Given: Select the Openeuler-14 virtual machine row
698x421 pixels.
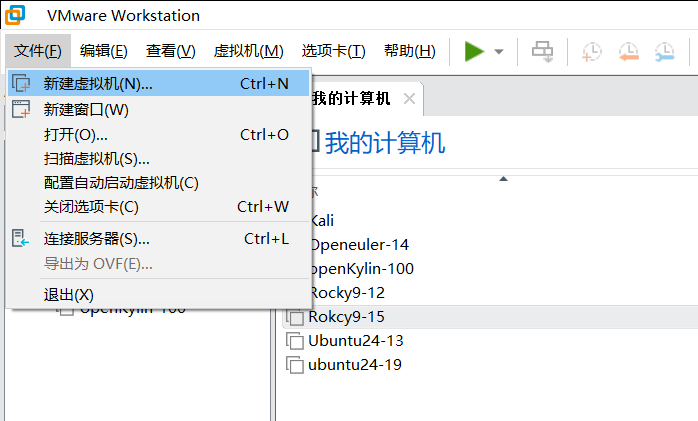Looking at the screenshot, I should click(x=504, y=244).
